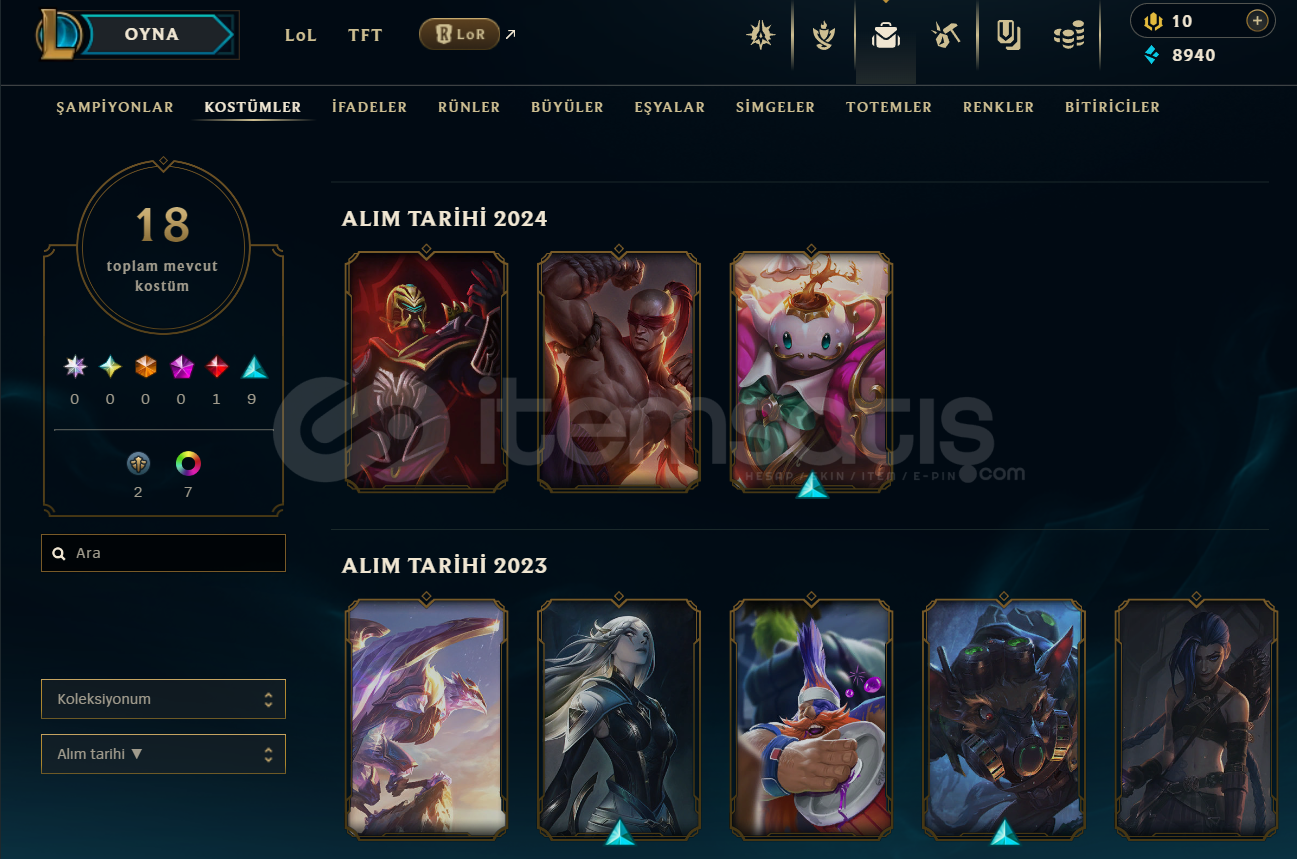Viewport: 1297px width, 859px height.
Task: Click the Ara search field
Action: [x=163, y=553]
